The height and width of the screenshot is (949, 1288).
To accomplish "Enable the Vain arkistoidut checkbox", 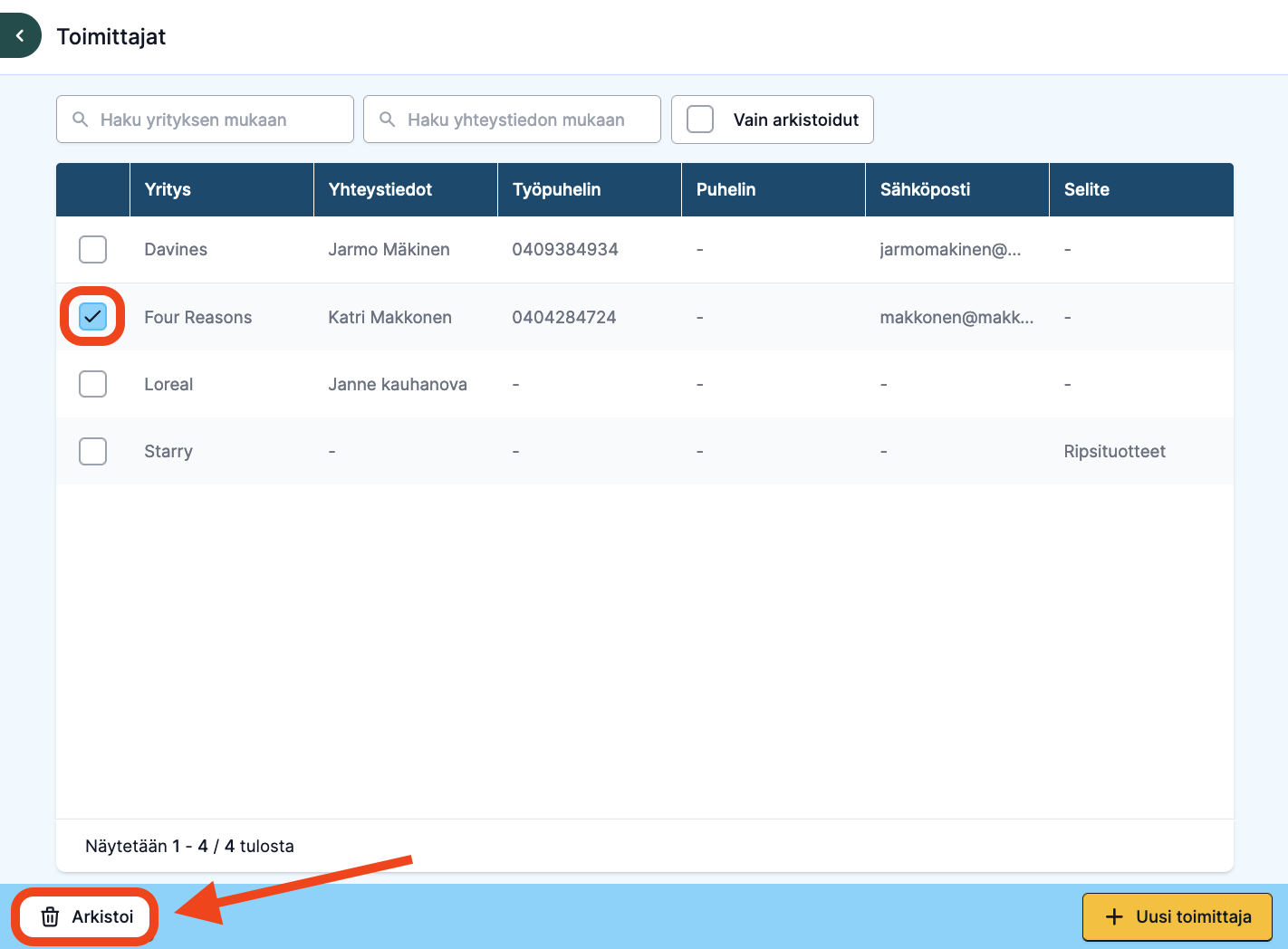I will tap(700, 120).
